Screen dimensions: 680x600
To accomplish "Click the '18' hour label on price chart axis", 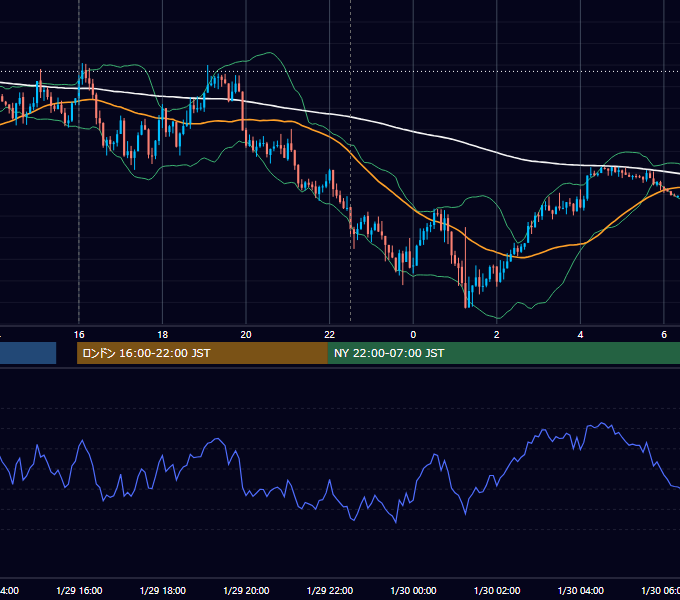I will pyautogui.click(x=163, y=335).
